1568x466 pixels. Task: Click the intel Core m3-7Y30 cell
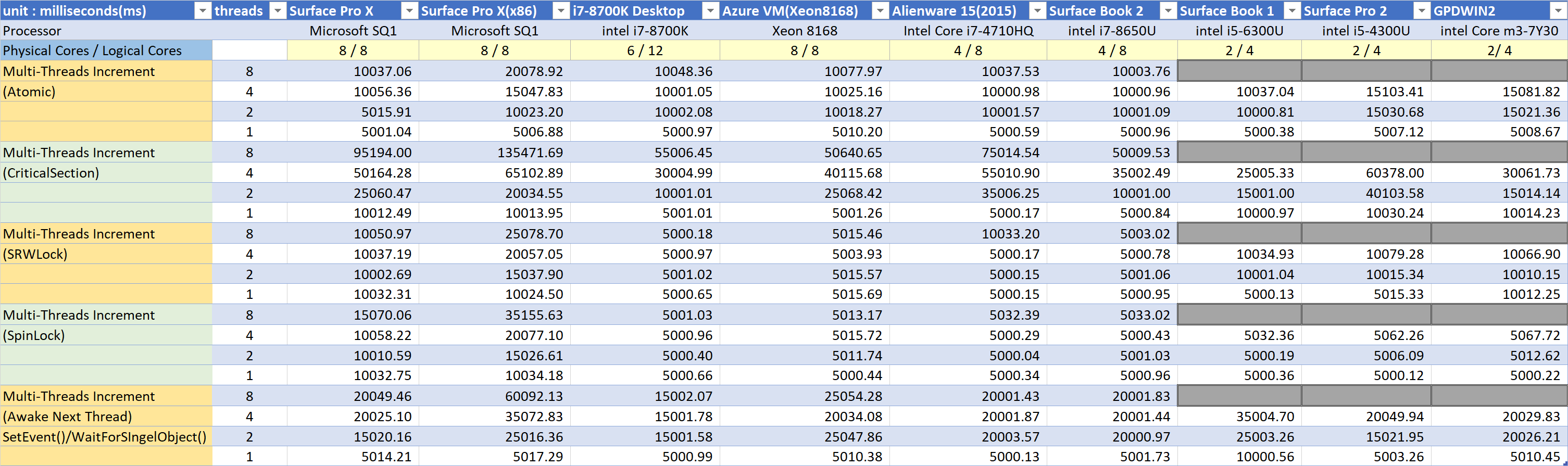(1499, 31)
